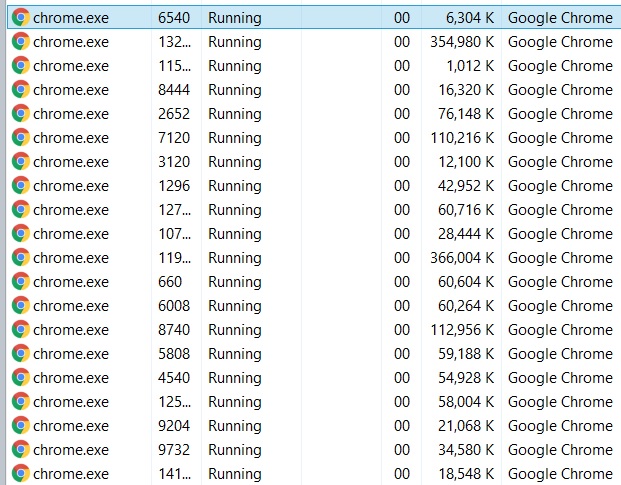The height and width of the screenshot is (485, 621).
Task: Click memory value 28,444 K
Action: (466, 234)
